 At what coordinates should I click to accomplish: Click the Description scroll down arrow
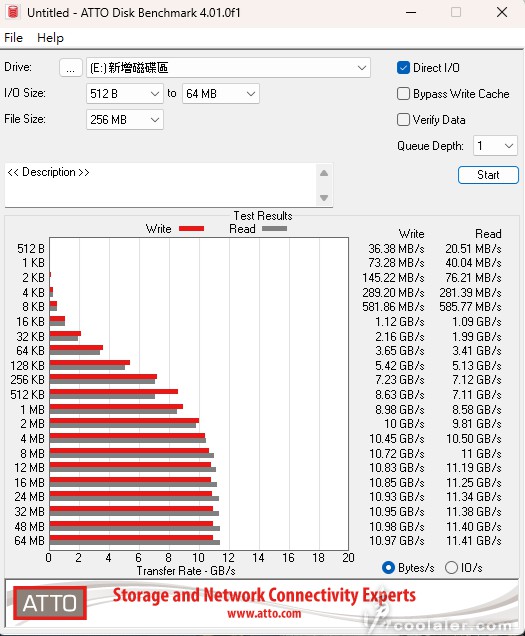pos(324,198)
